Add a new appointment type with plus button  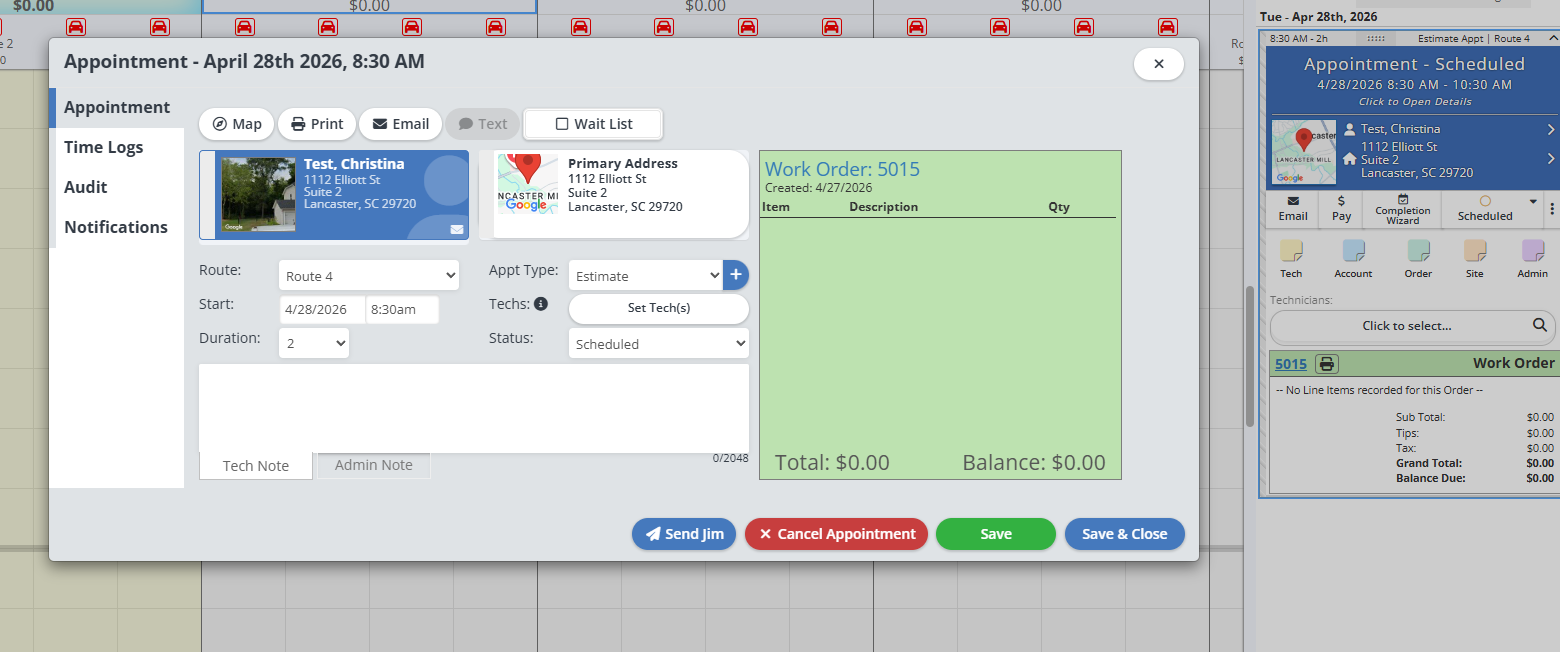click(736, 275)
